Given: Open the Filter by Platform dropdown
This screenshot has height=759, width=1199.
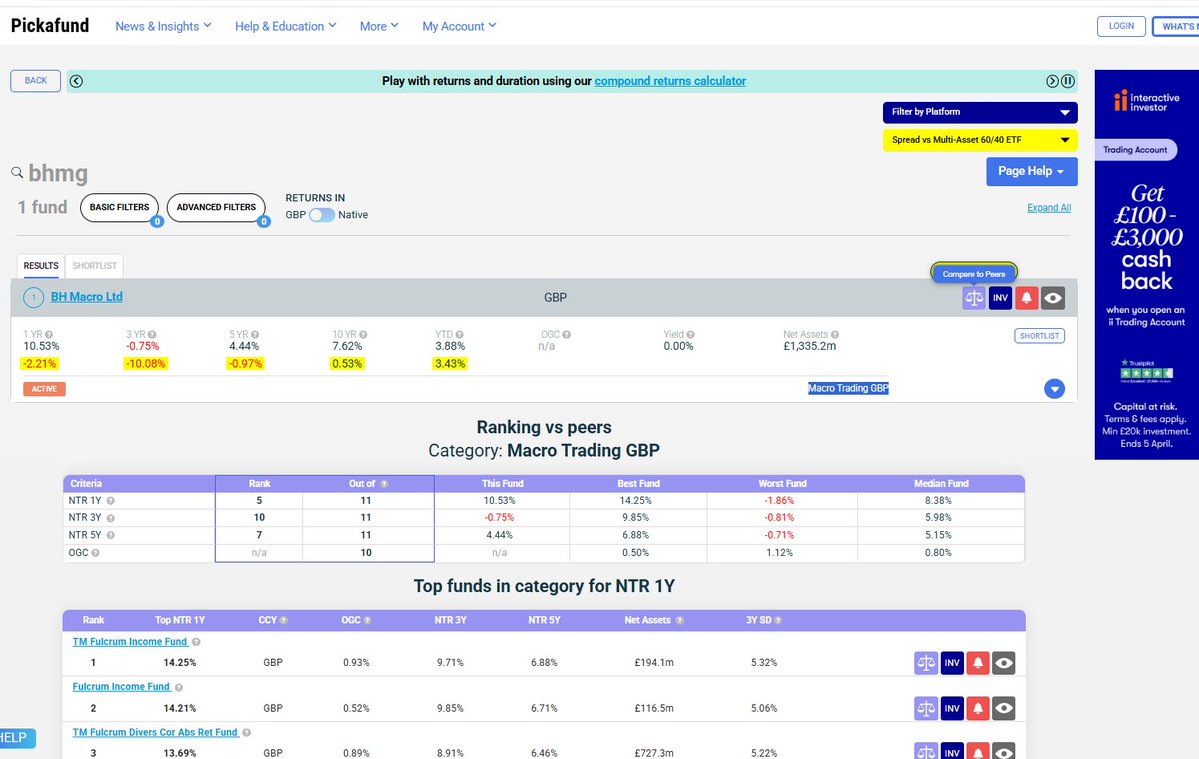Looking at the screenshot, I should 980,112.
